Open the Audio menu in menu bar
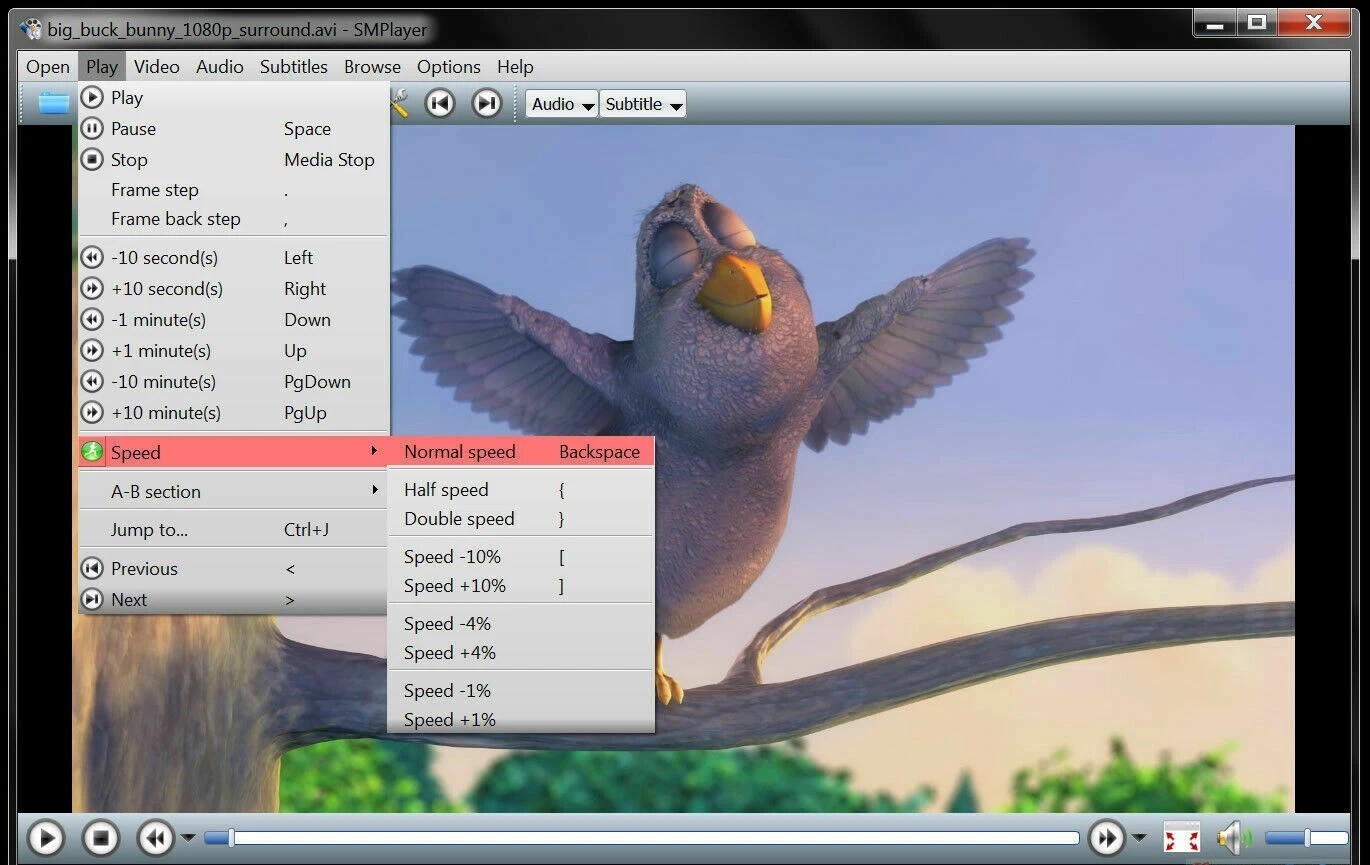The height and width of the screenshot is (865, 1370). (220, 67)
